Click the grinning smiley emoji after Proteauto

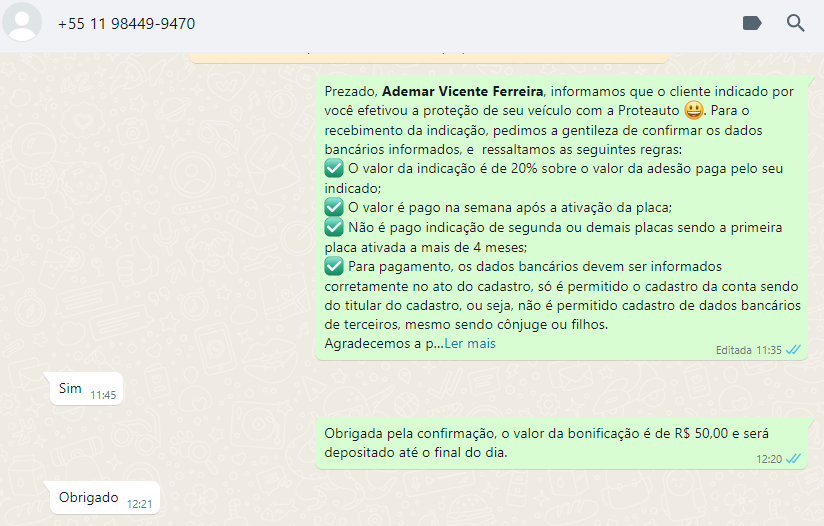coord(694,110)
